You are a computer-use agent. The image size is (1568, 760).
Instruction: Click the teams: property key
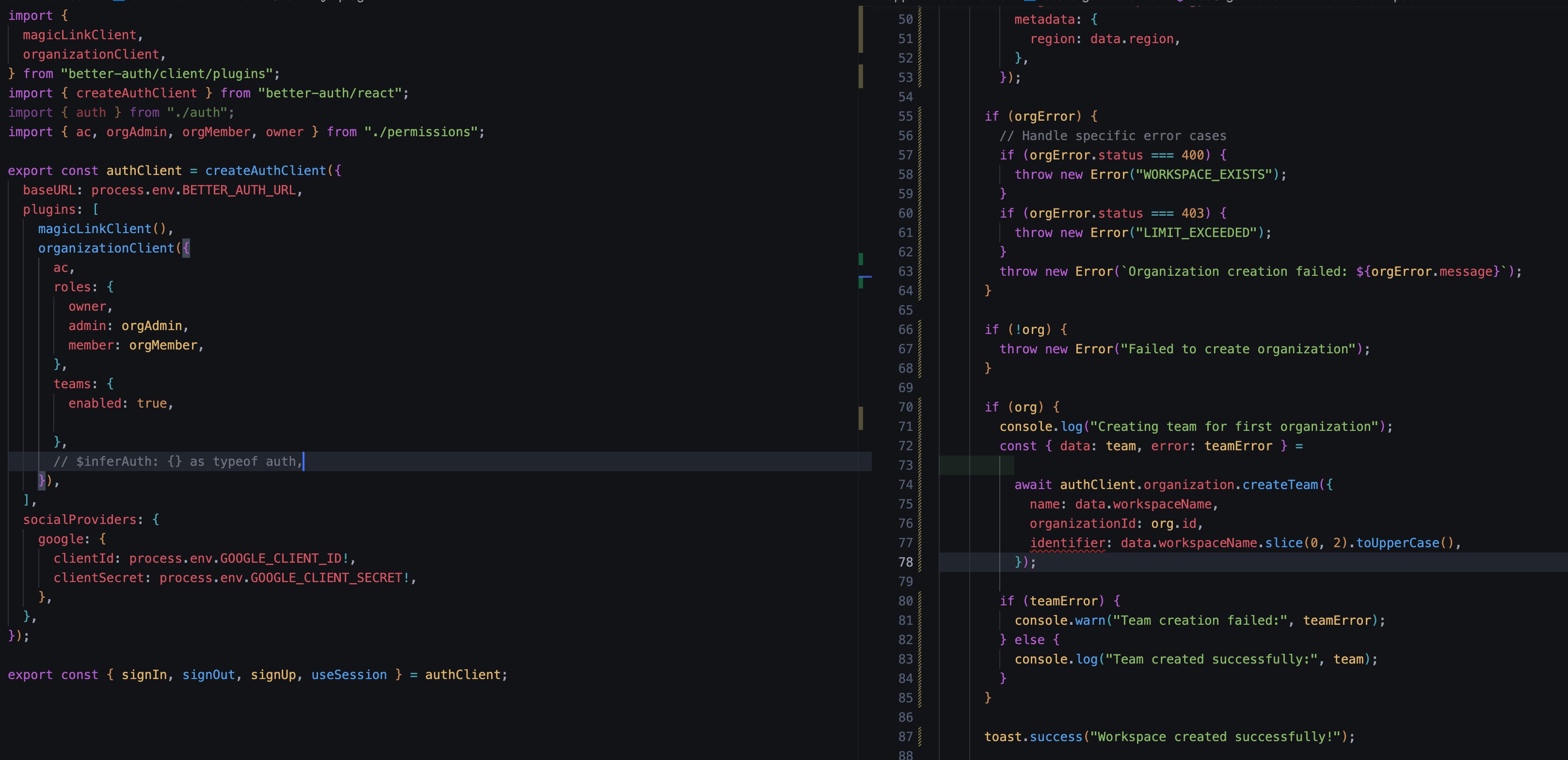tap(72, 384)
